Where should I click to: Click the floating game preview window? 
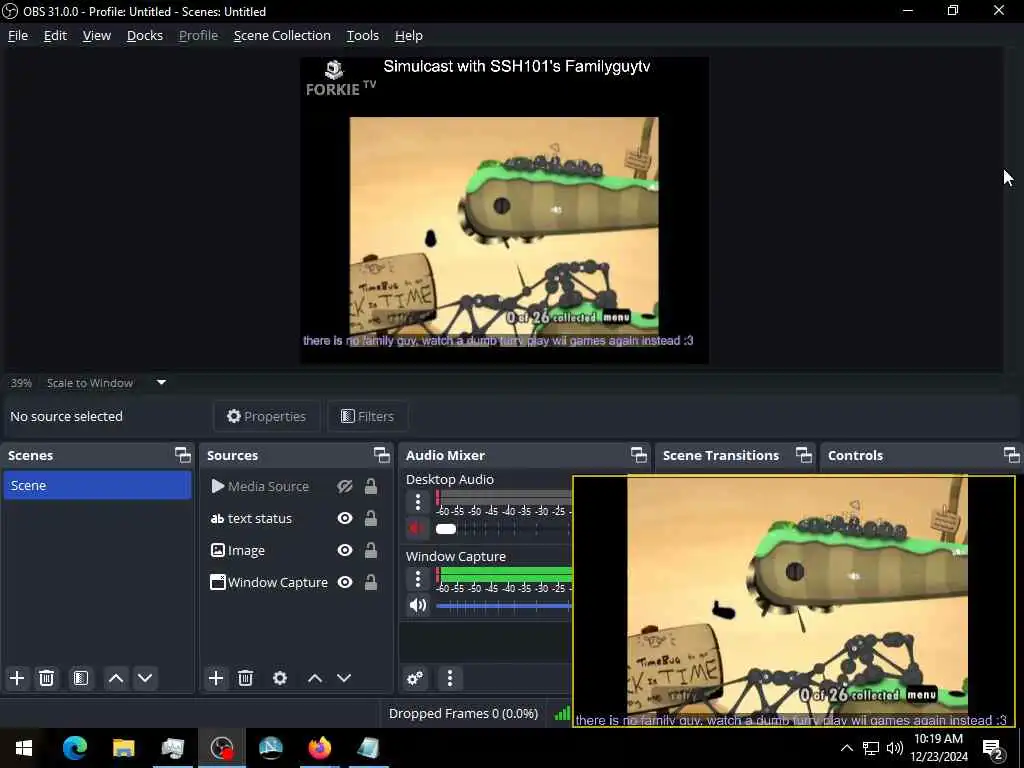[x=794, y=601]
